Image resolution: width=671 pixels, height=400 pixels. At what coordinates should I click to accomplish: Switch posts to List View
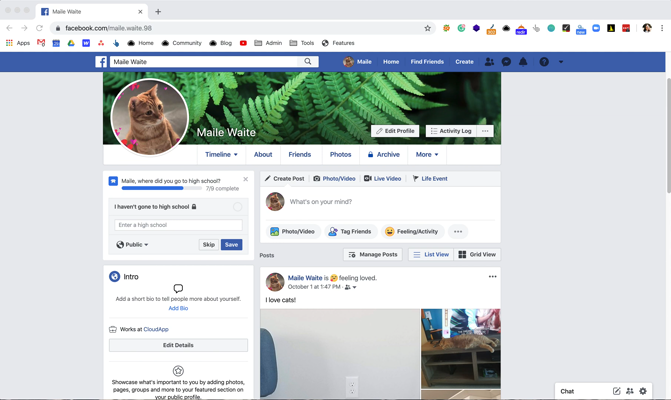tap(431, 255)
